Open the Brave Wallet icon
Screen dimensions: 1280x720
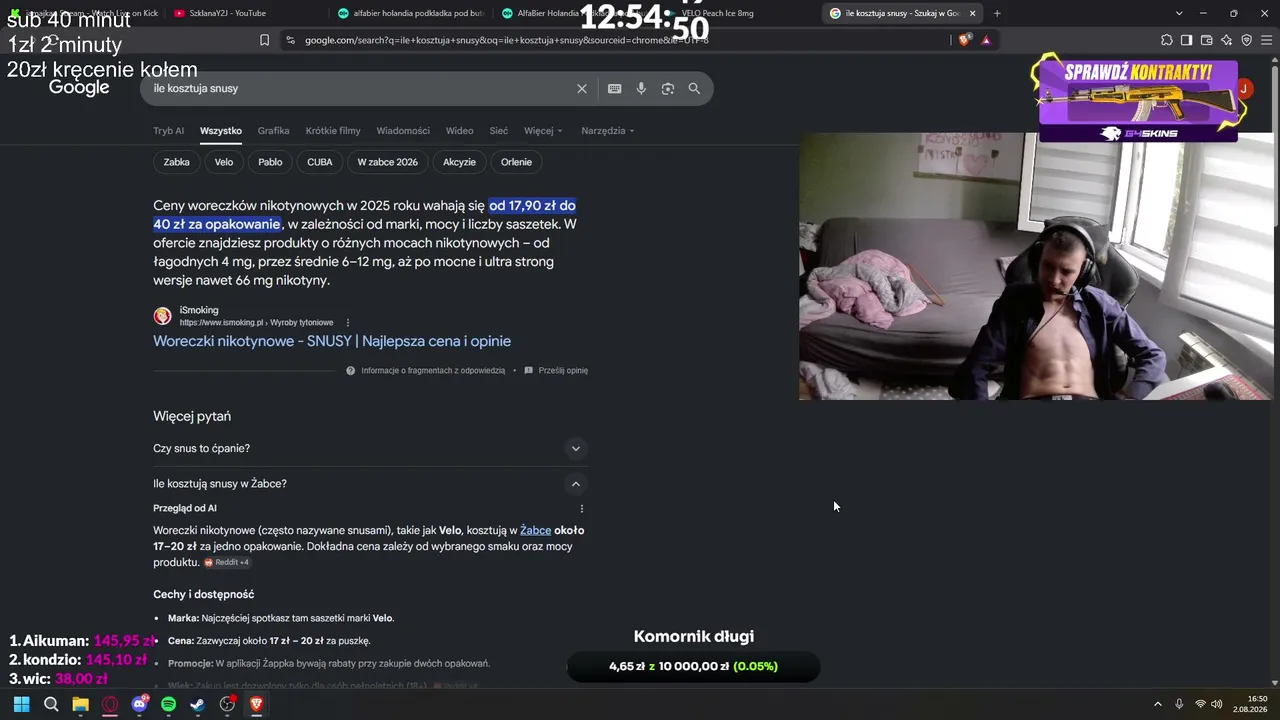pos(1206,40)
